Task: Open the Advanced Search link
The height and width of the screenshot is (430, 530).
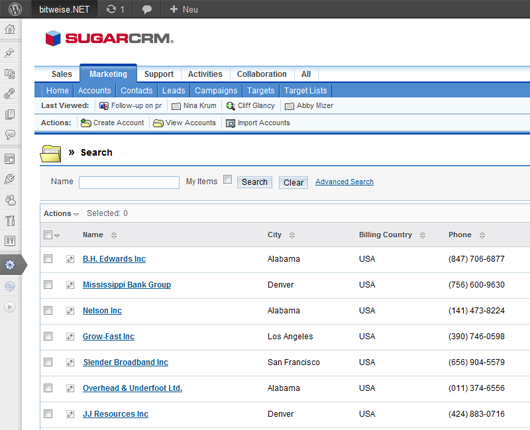Action: coord(344,182)
